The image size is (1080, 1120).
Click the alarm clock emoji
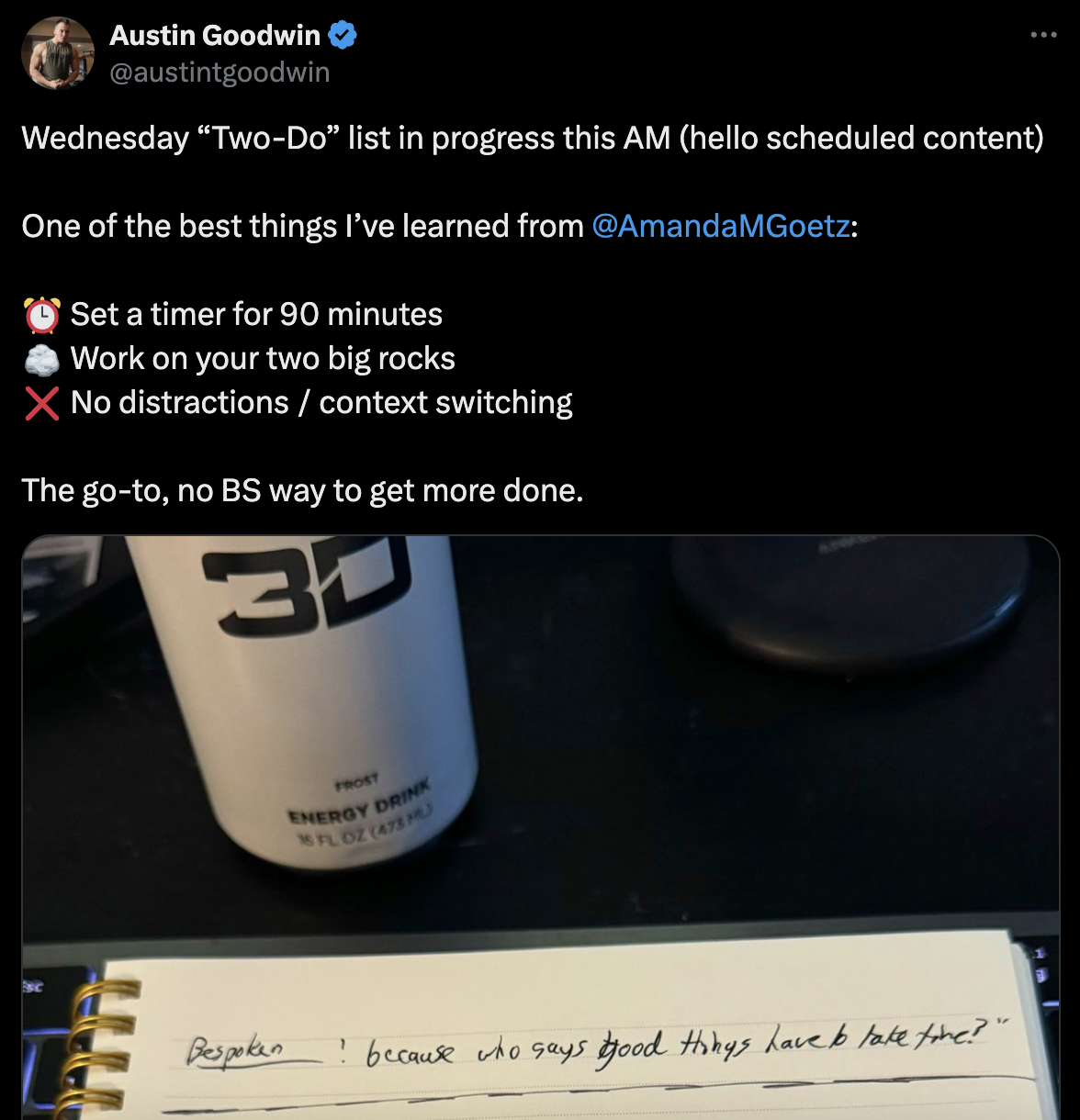coord(42,315)
